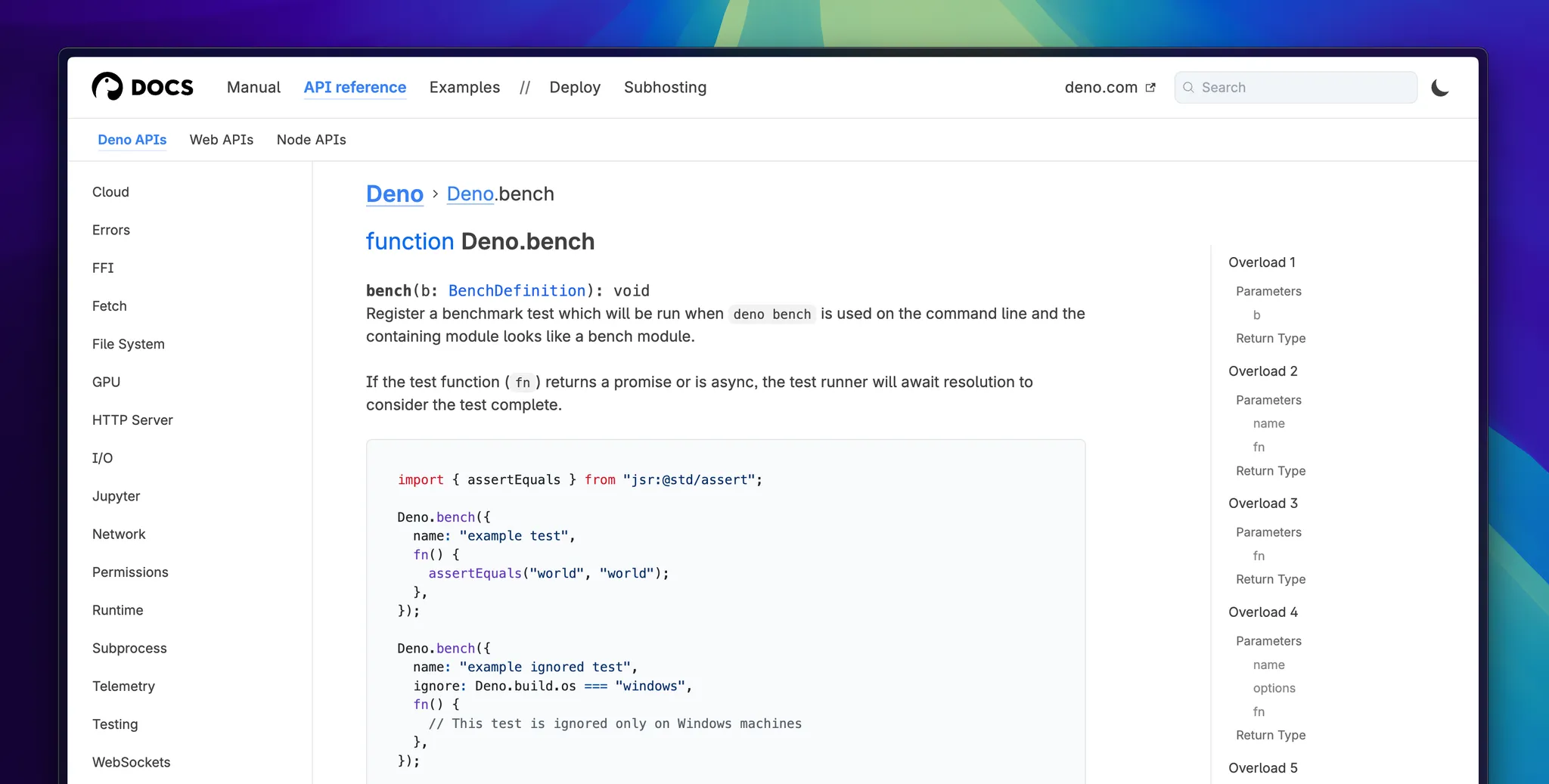This screenshot has height=784, width=1549.
Task: Open the WebSockets sidebar entry
Action: click(x=131, y=762)
